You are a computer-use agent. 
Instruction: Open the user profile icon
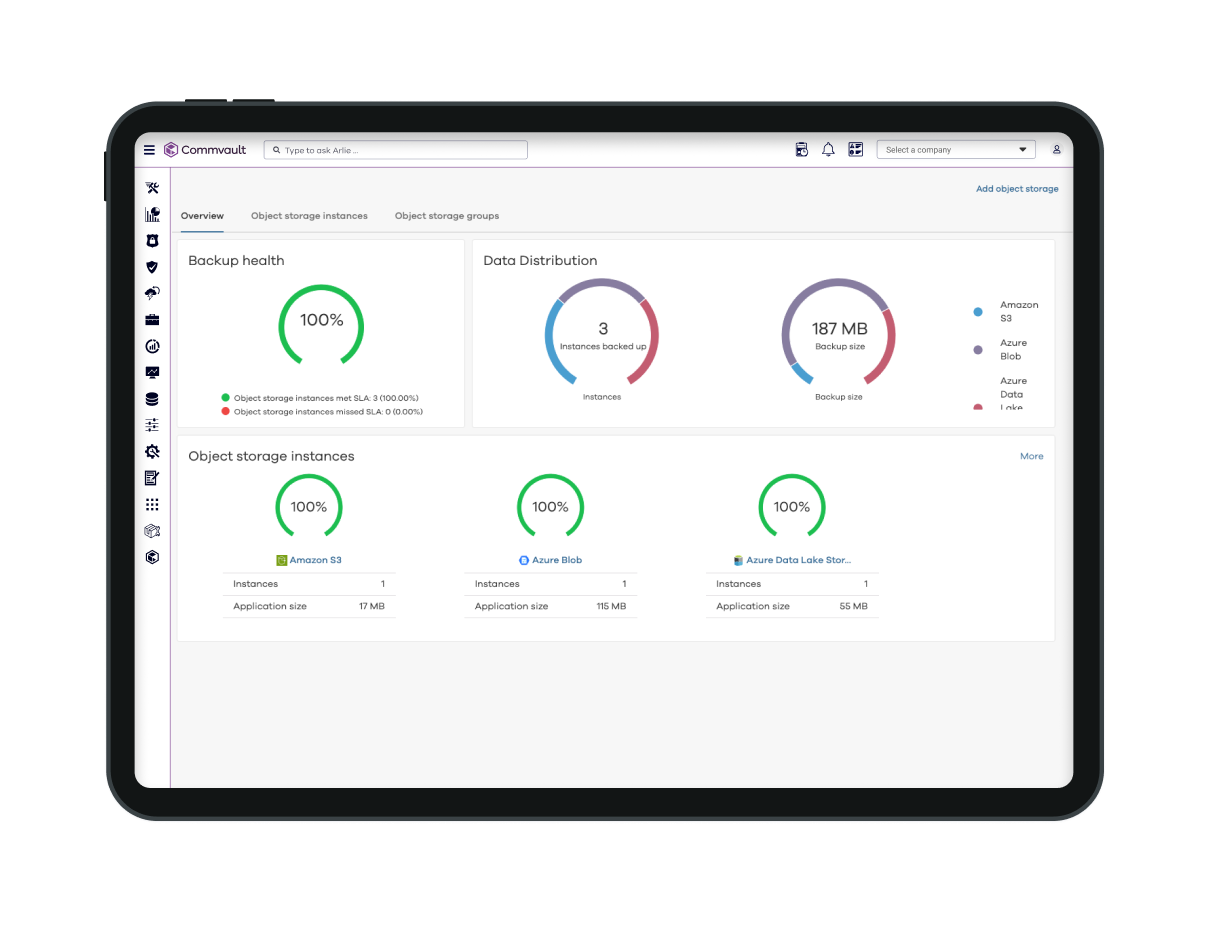click(x=1056, y=150)
